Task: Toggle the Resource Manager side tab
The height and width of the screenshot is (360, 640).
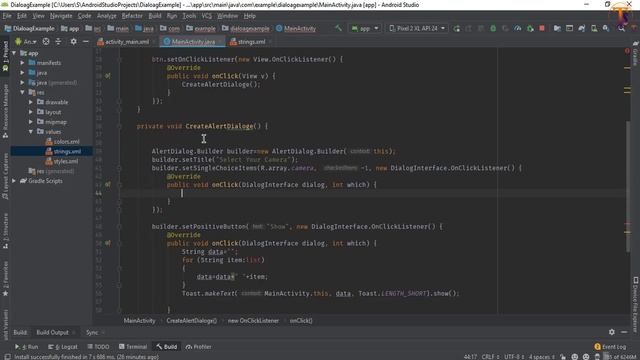Action: [x=5, y=111]
